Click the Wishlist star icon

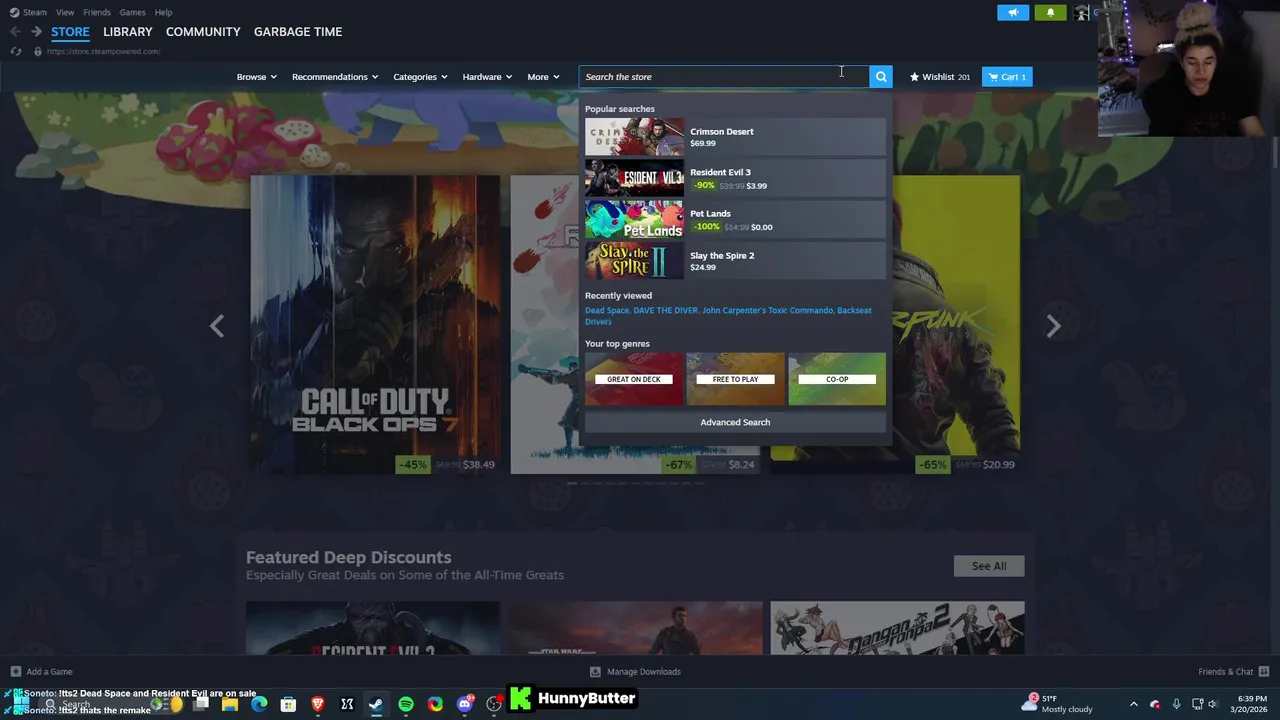914,77
